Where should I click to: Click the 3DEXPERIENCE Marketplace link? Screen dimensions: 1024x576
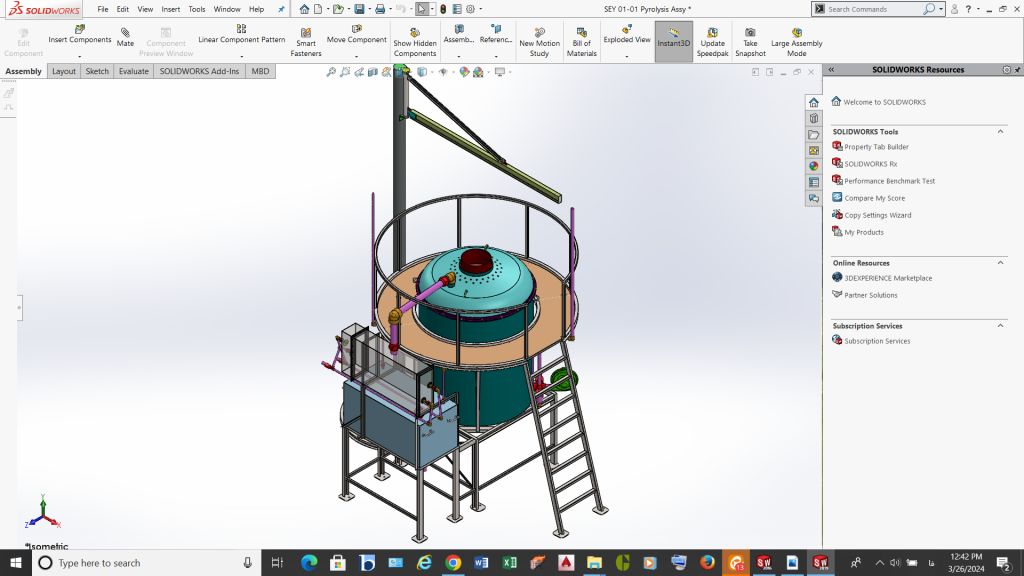coord(888,278)
